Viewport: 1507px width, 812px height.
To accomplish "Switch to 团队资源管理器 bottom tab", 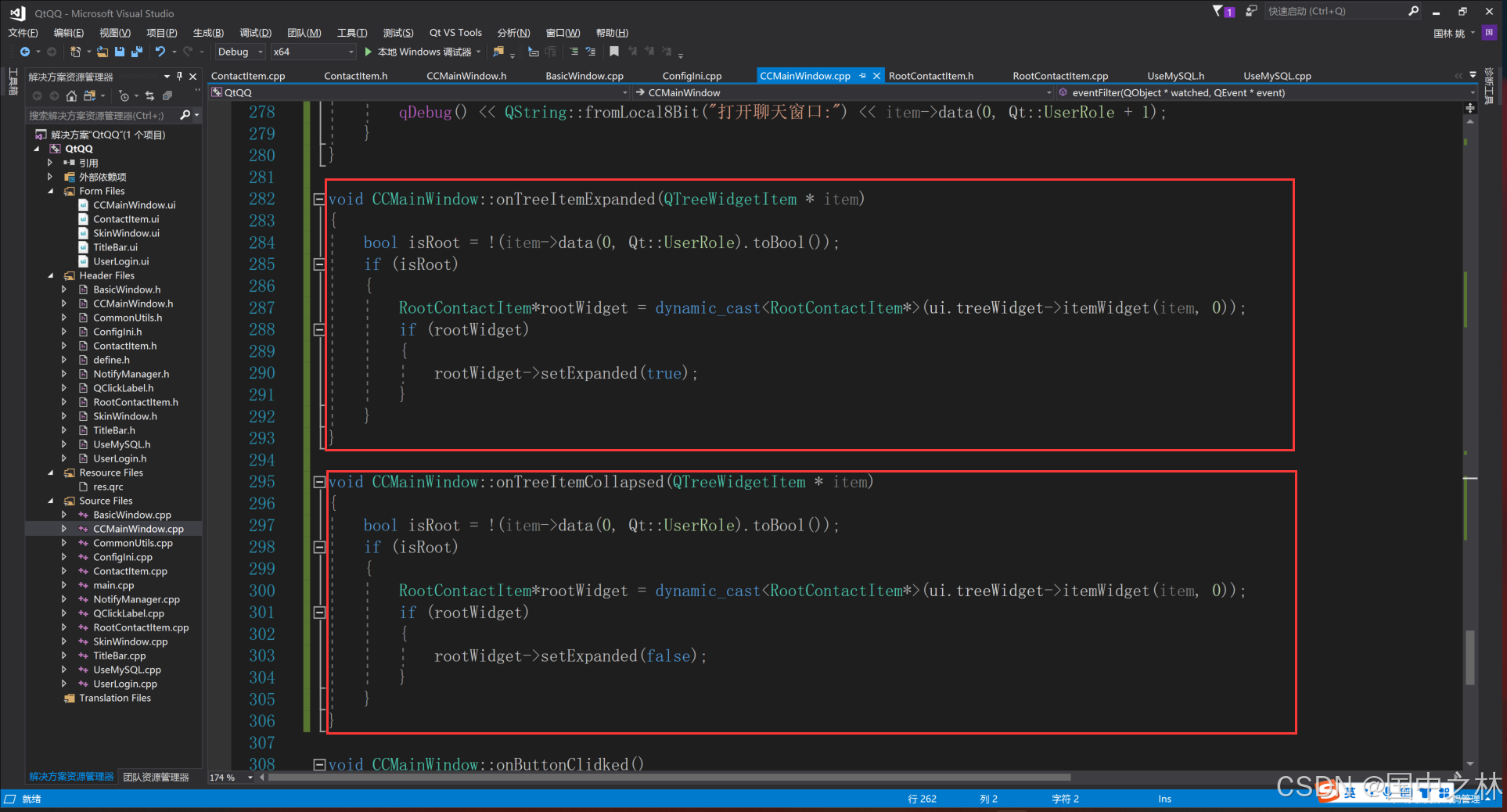I will (156, 777).
